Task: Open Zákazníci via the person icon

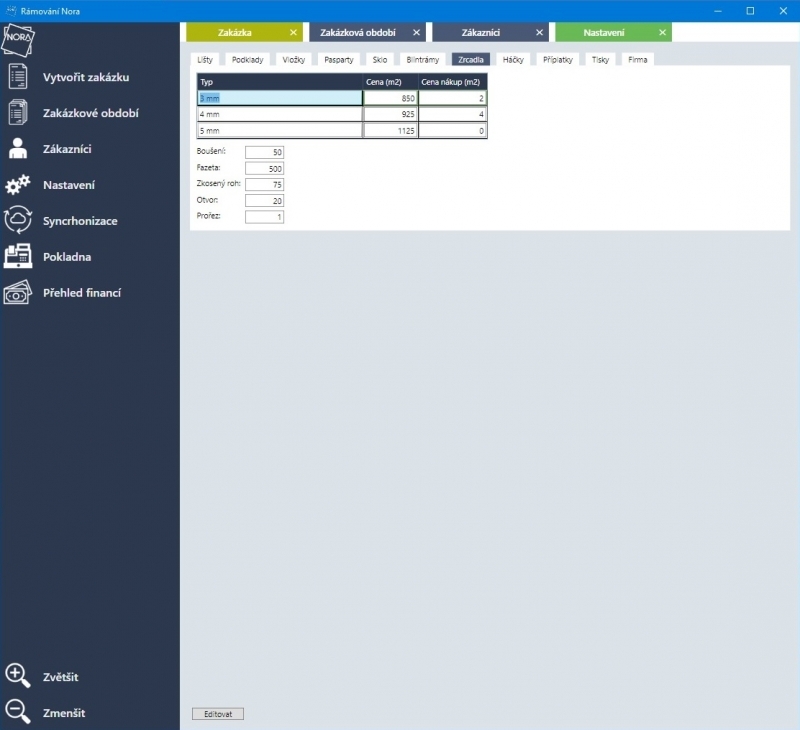Action: coord(18,149)
